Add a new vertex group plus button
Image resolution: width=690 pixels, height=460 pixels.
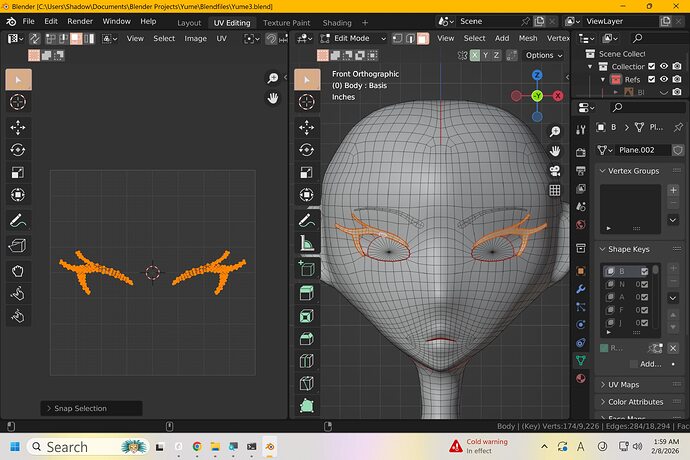673,190
